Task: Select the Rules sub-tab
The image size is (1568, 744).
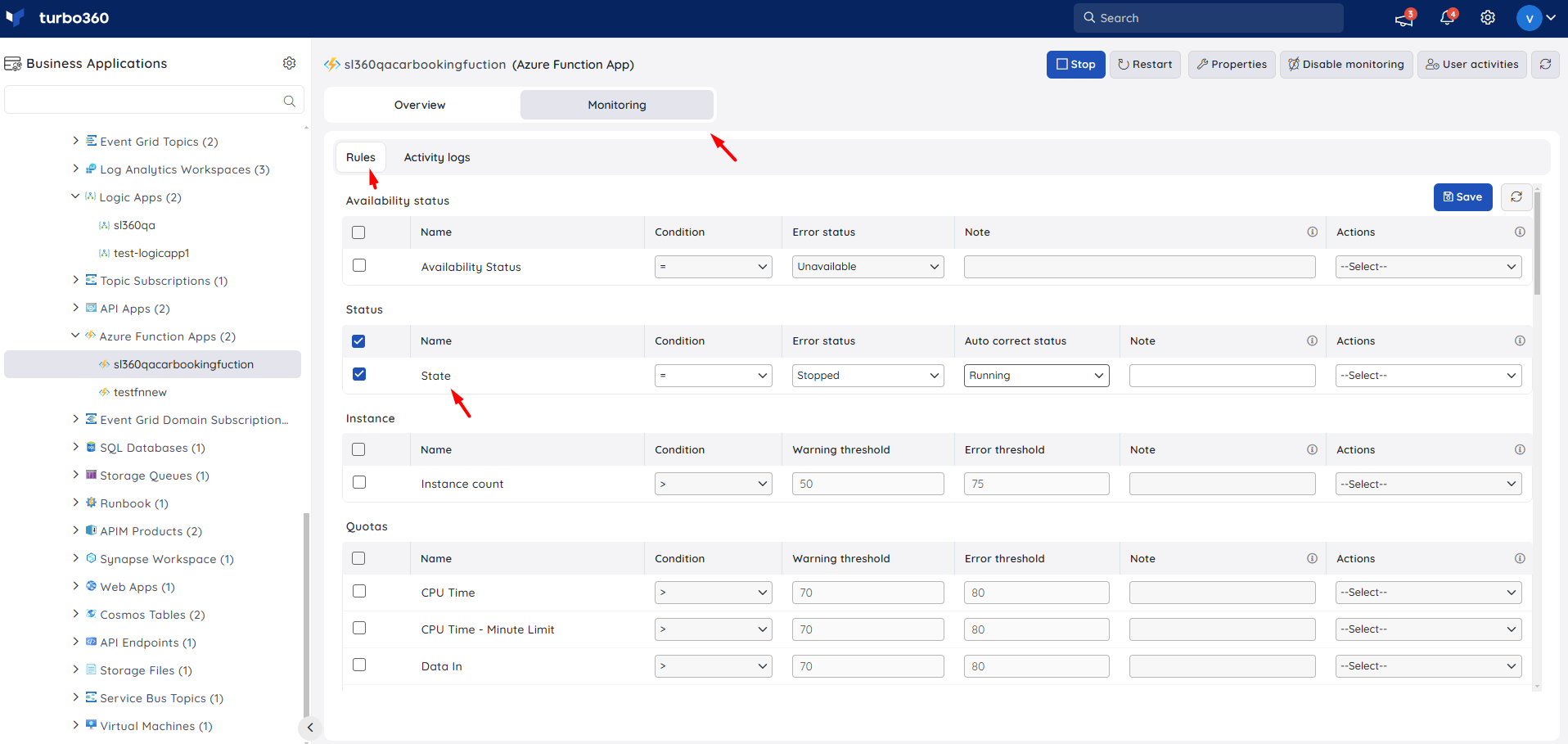Action: click(x=360, y=157)
